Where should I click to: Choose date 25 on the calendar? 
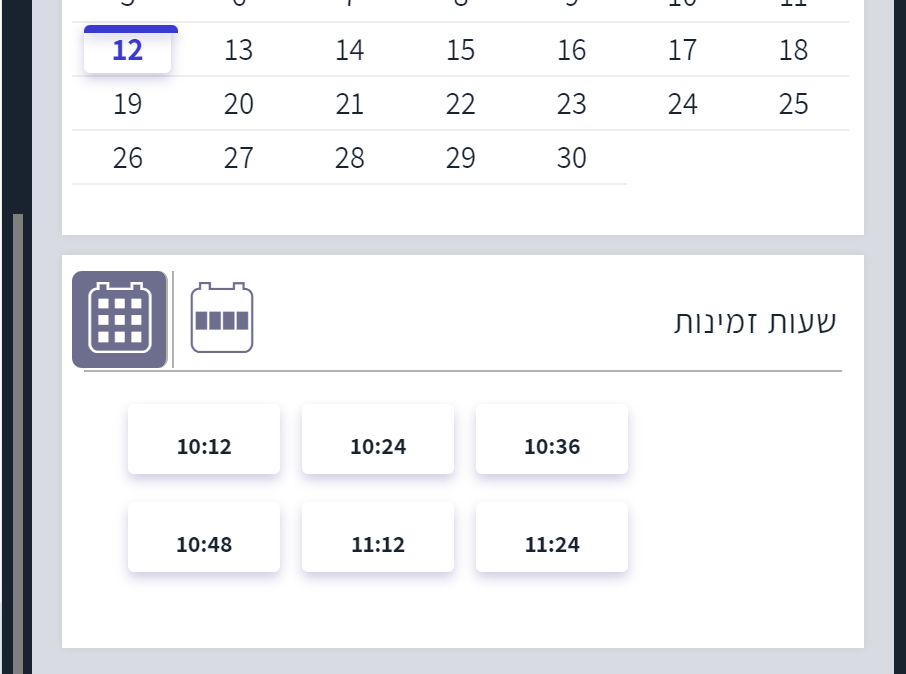(x=793, y=104)
